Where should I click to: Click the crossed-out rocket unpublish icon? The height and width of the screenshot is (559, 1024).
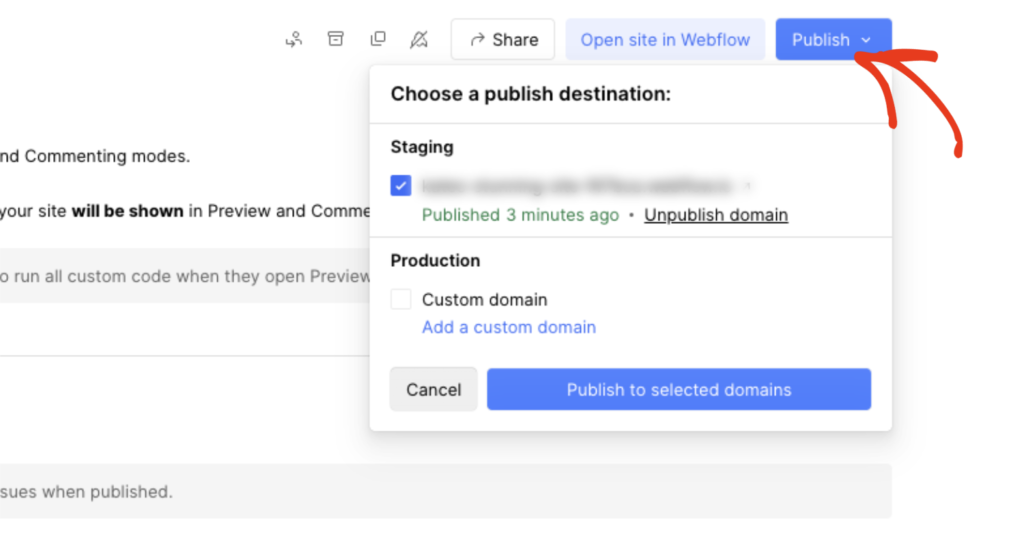419,40
